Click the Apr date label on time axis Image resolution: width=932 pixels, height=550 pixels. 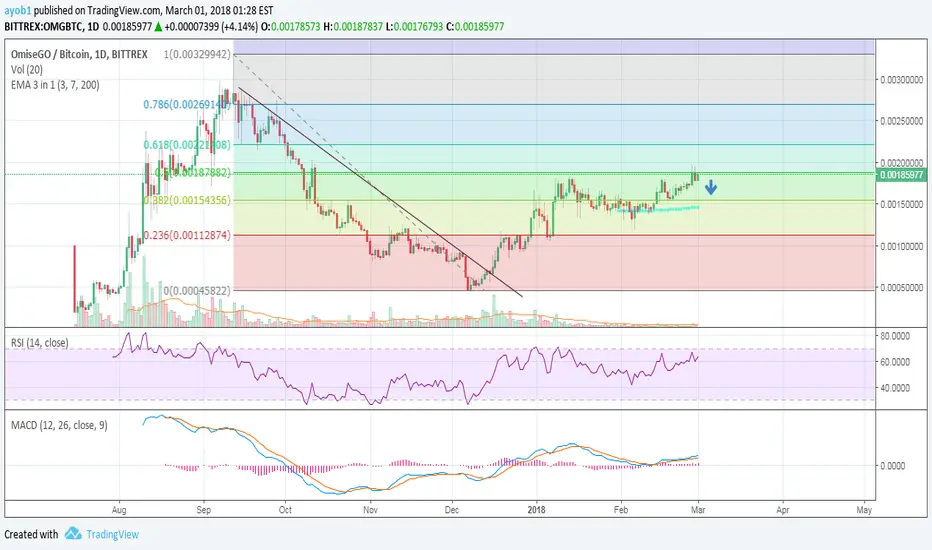click(783, 510)
